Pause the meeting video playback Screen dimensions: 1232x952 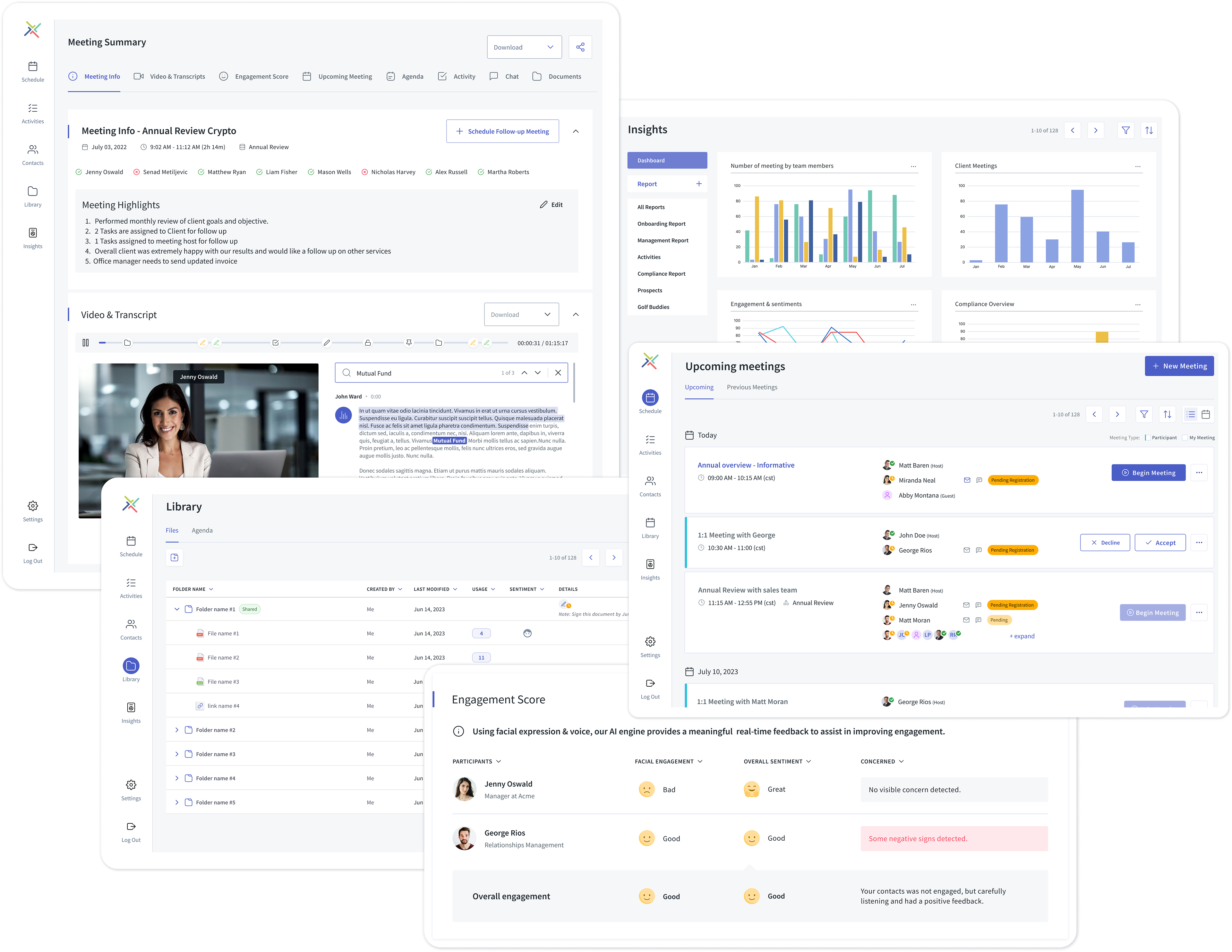click(x=86, y=343)
